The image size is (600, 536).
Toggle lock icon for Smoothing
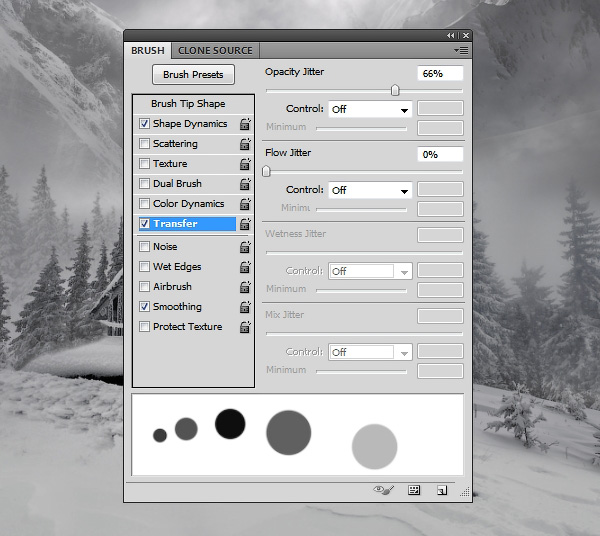pos(245,307)
